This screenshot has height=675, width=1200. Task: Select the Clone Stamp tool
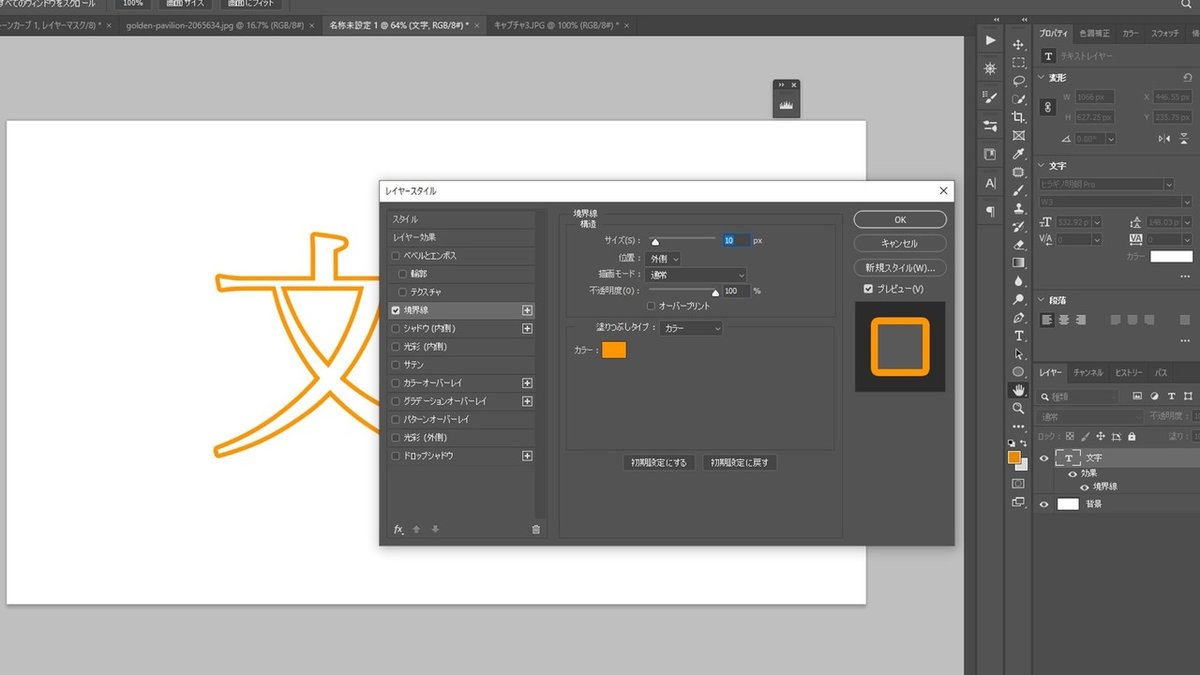1018,208
